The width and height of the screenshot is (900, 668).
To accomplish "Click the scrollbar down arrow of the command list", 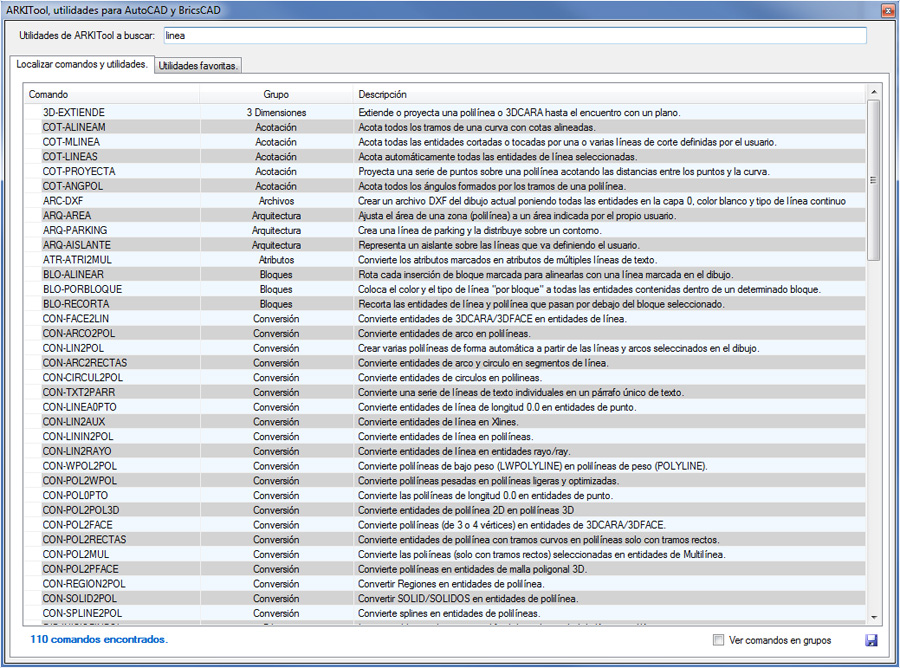I will [874, 617].
